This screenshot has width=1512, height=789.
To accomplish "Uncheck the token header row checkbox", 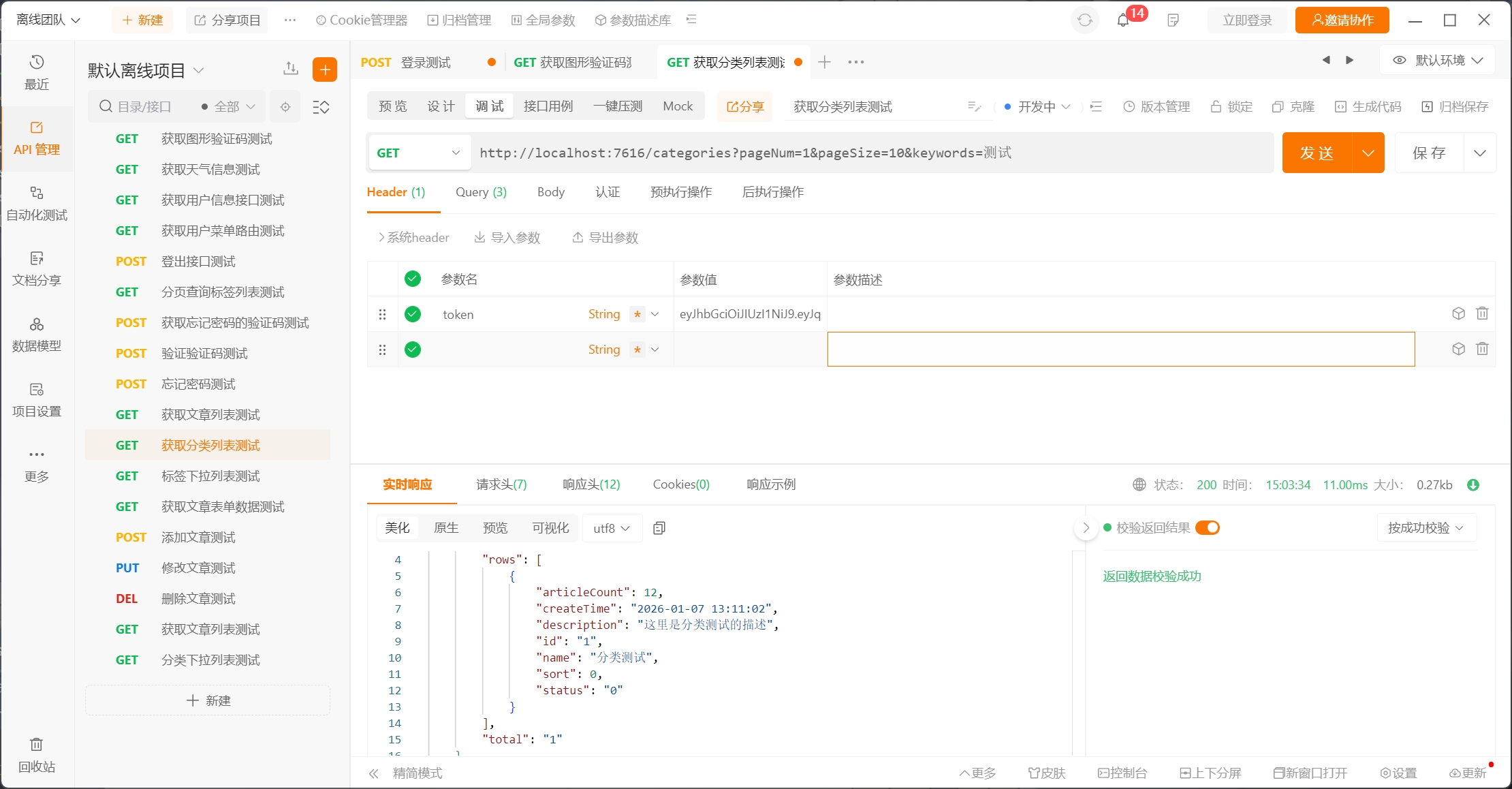I will coord(413,314).
